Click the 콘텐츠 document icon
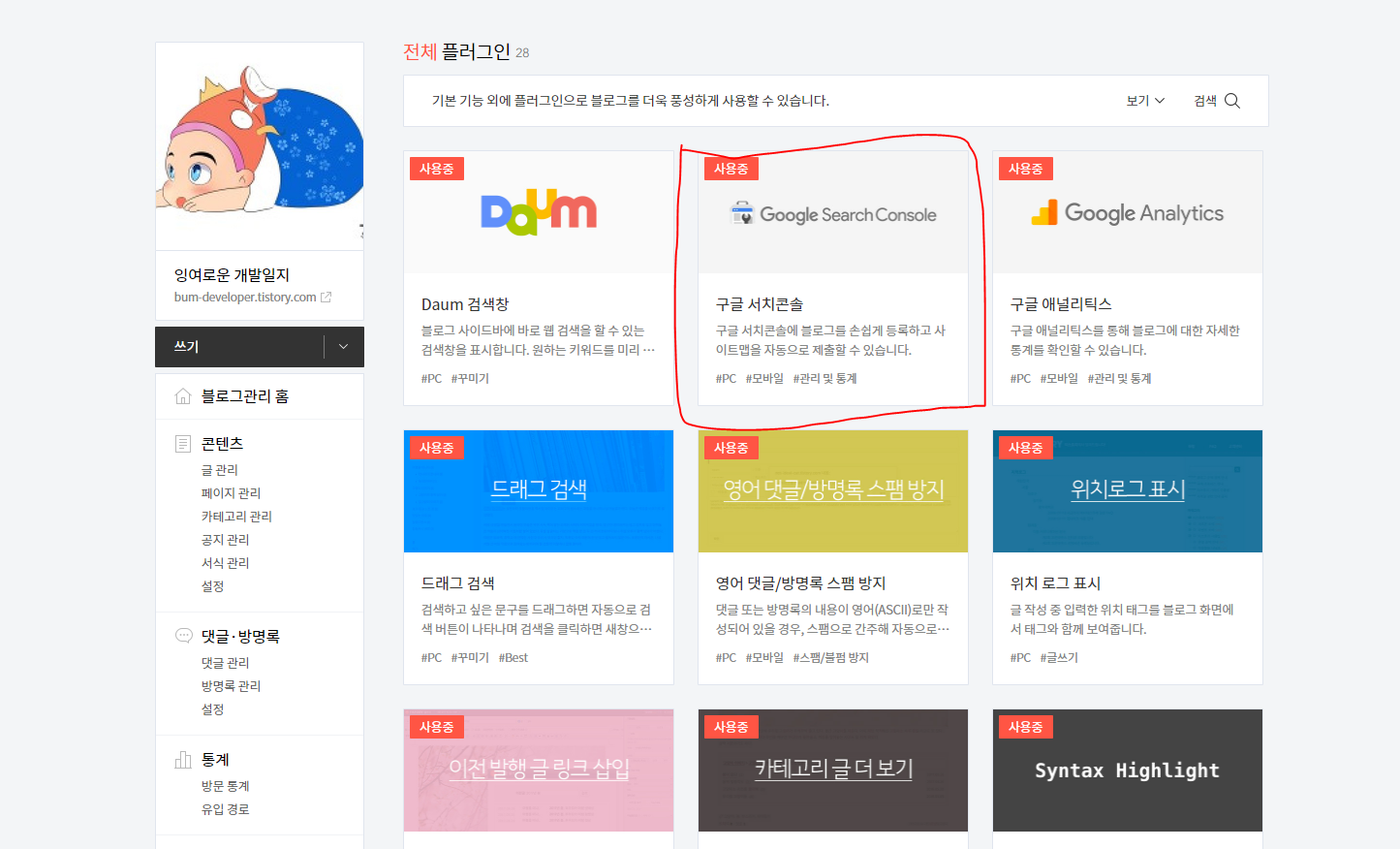The height and width of the screenshot is (849, 1400). point(183,444)
